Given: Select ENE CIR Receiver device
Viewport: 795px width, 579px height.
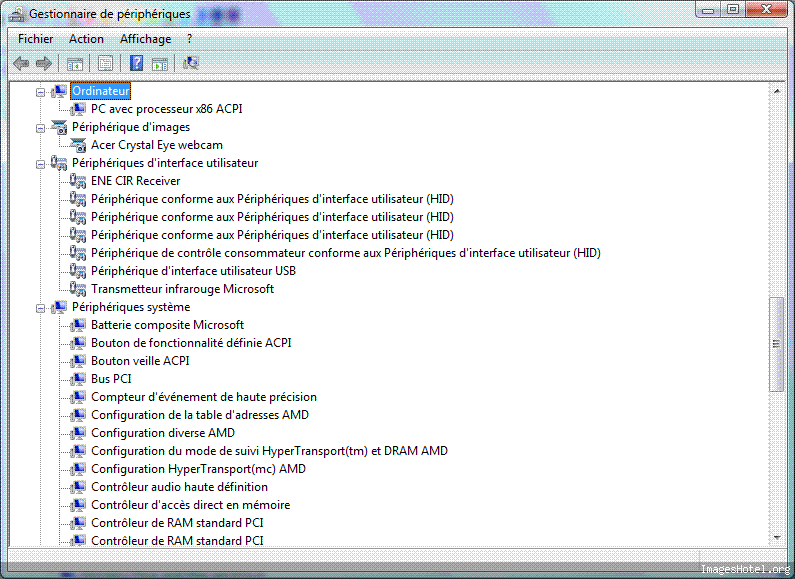Looking at the screenshot, I should point(135,181).
